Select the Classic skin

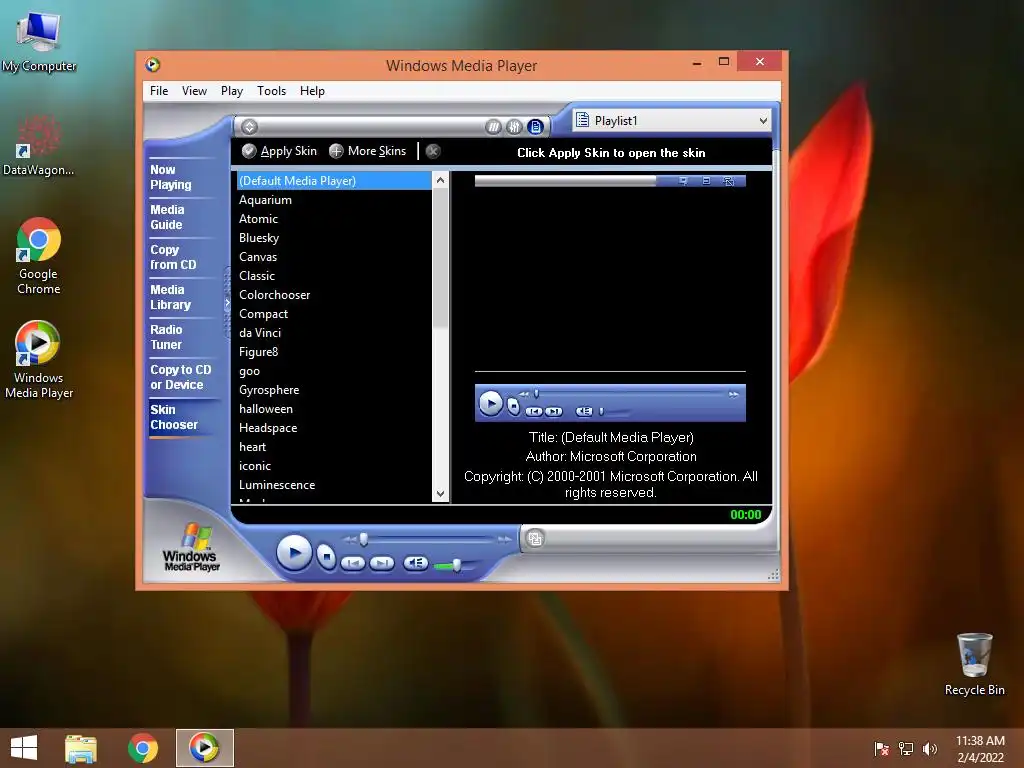coord(334,276)
